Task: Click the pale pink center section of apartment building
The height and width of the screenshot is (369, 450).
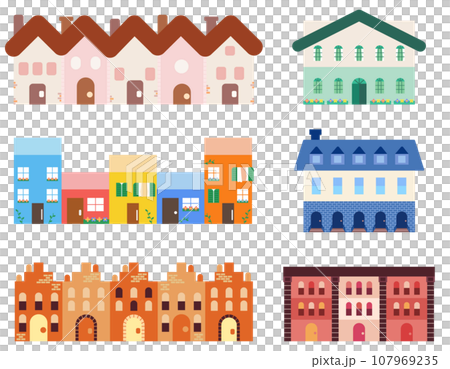Action: pyautogui.click(x=359, y=309)
